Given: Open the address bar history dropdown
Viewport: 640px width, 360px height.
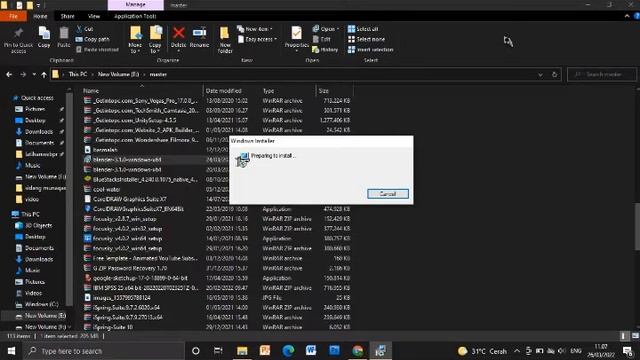Looking at the screenshot, I should pos(540,75).
